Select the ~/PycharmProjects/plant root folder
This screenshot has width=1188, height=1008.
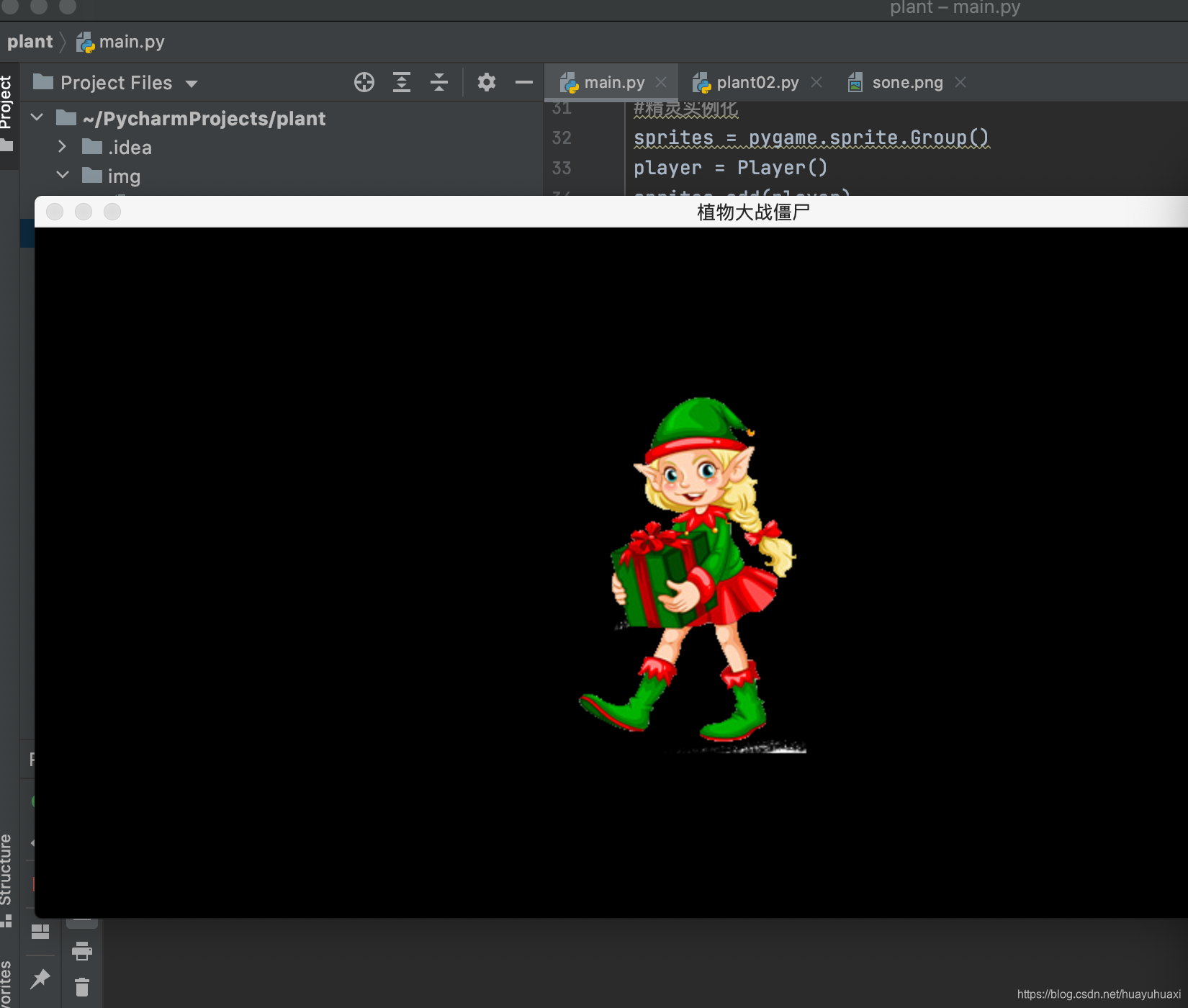[281, 118]
